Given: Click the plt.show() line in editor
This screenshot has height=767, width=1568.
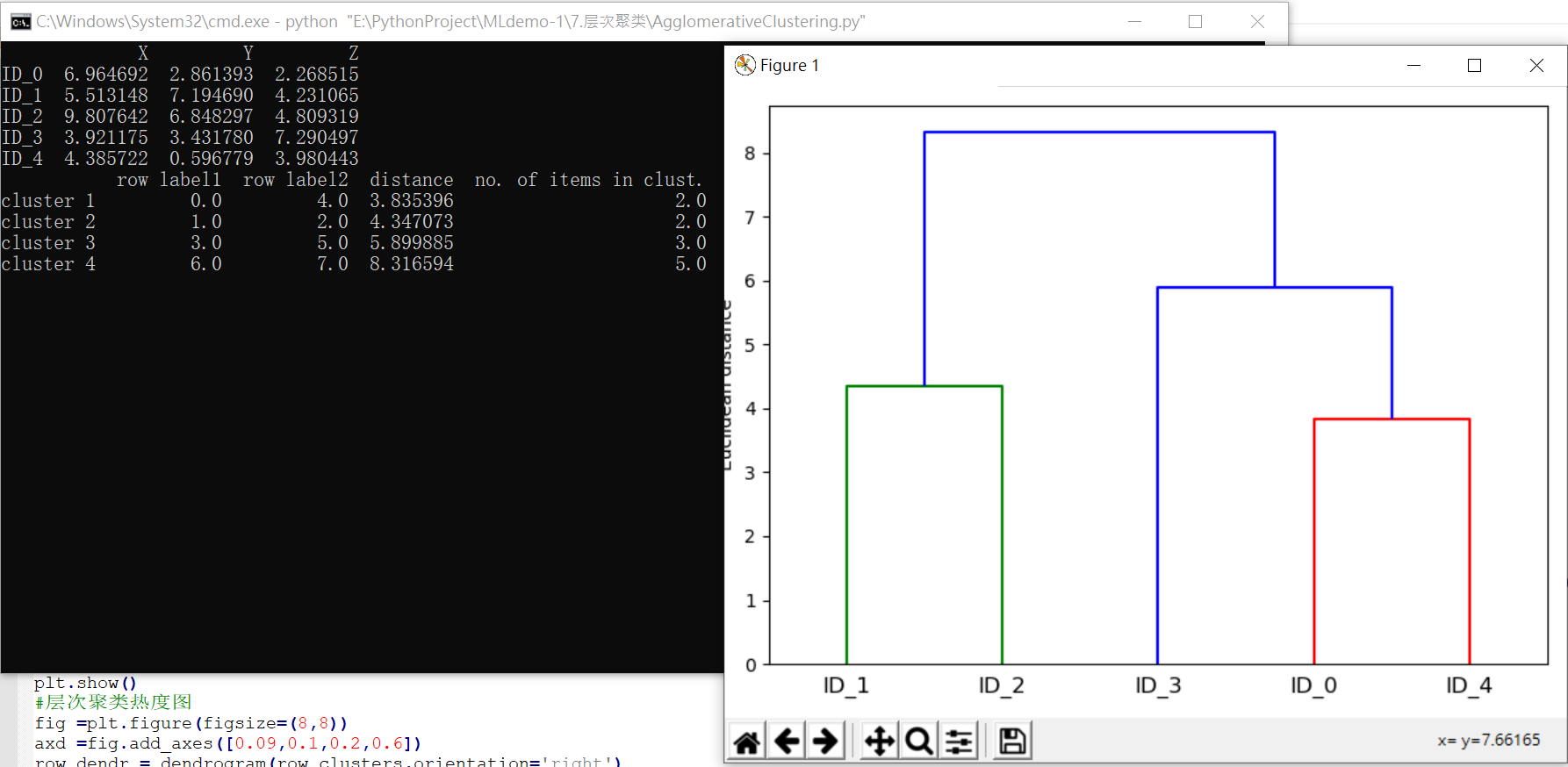Looking at the screenshot, I should pos(86,683).
